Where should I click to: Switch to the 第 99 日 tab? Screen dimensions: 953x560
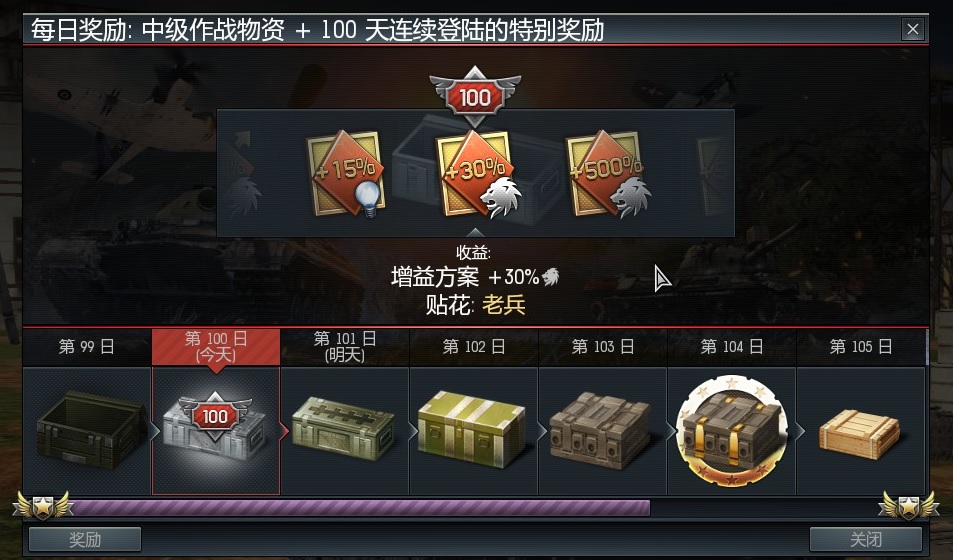(87, 347)
